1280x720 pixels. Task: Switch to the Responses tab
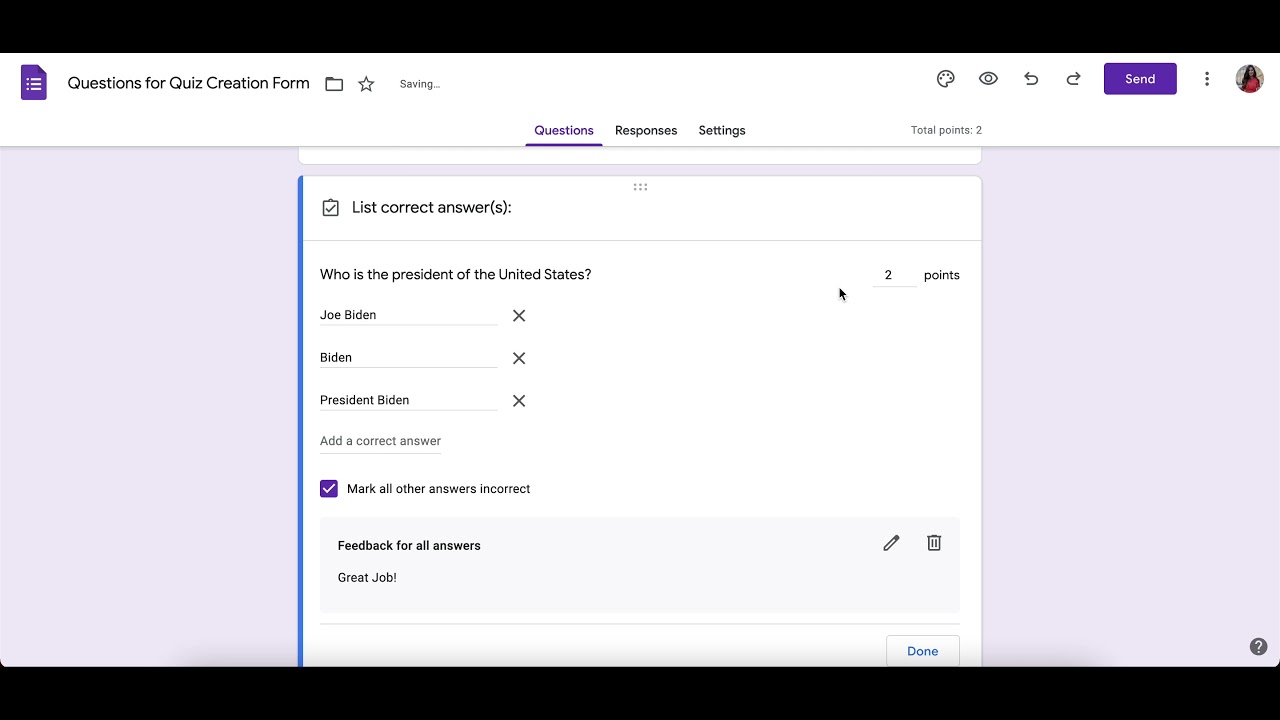(x=646, y=131)
